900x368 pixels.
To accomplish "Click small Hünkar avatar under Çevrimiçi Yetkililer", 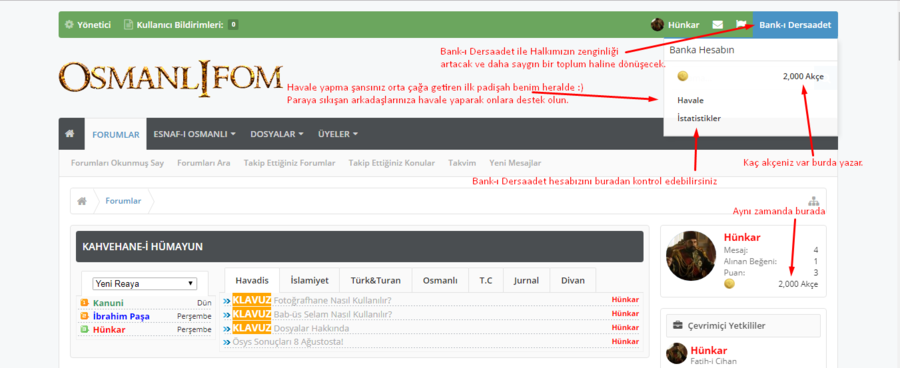I will [x=677, y=354].
